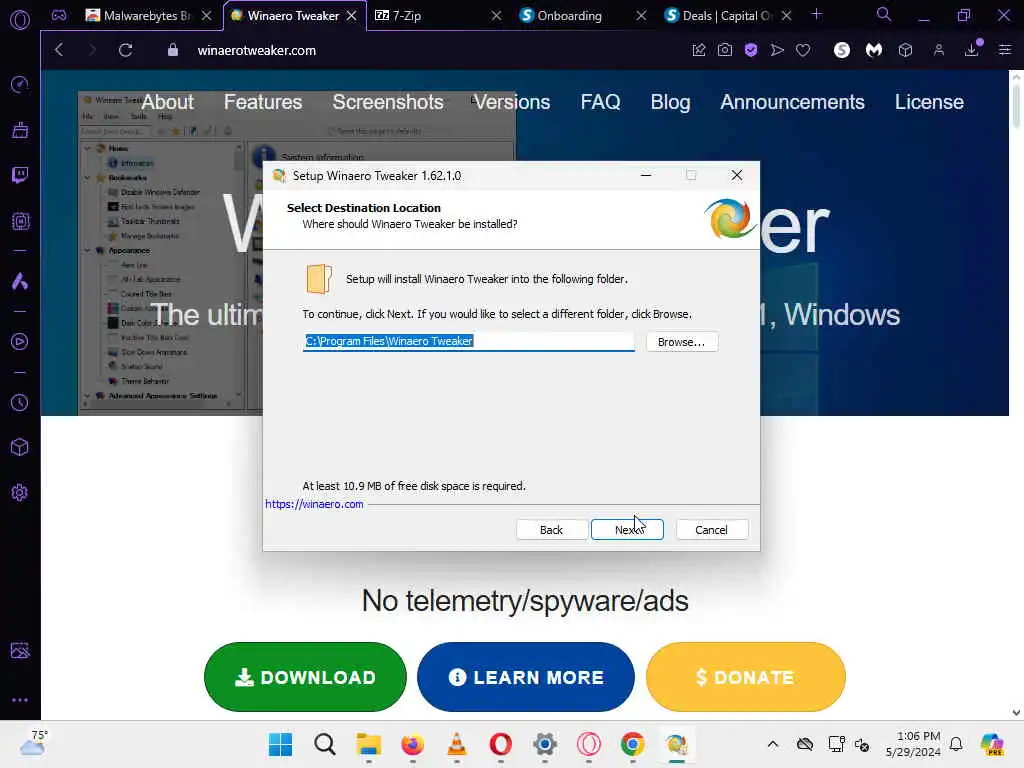Click green DOWNLOAD button
1024x768 pixels.
point(305,677)
